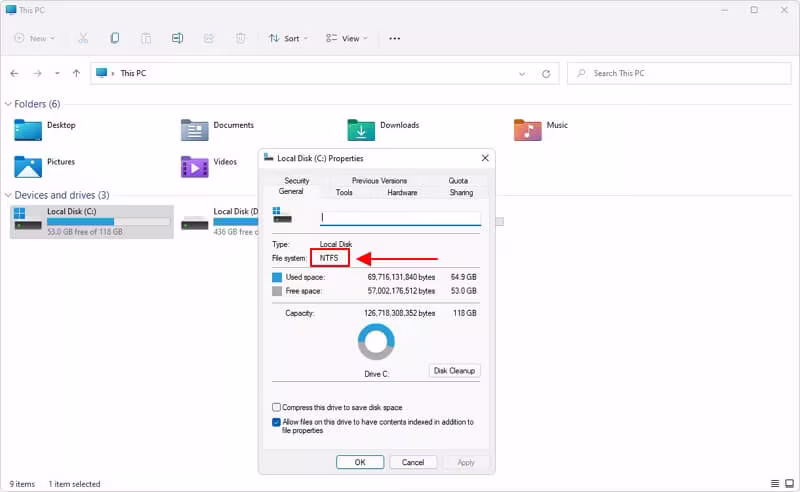Click the NTFS file system value

click(x=329, y=258)
